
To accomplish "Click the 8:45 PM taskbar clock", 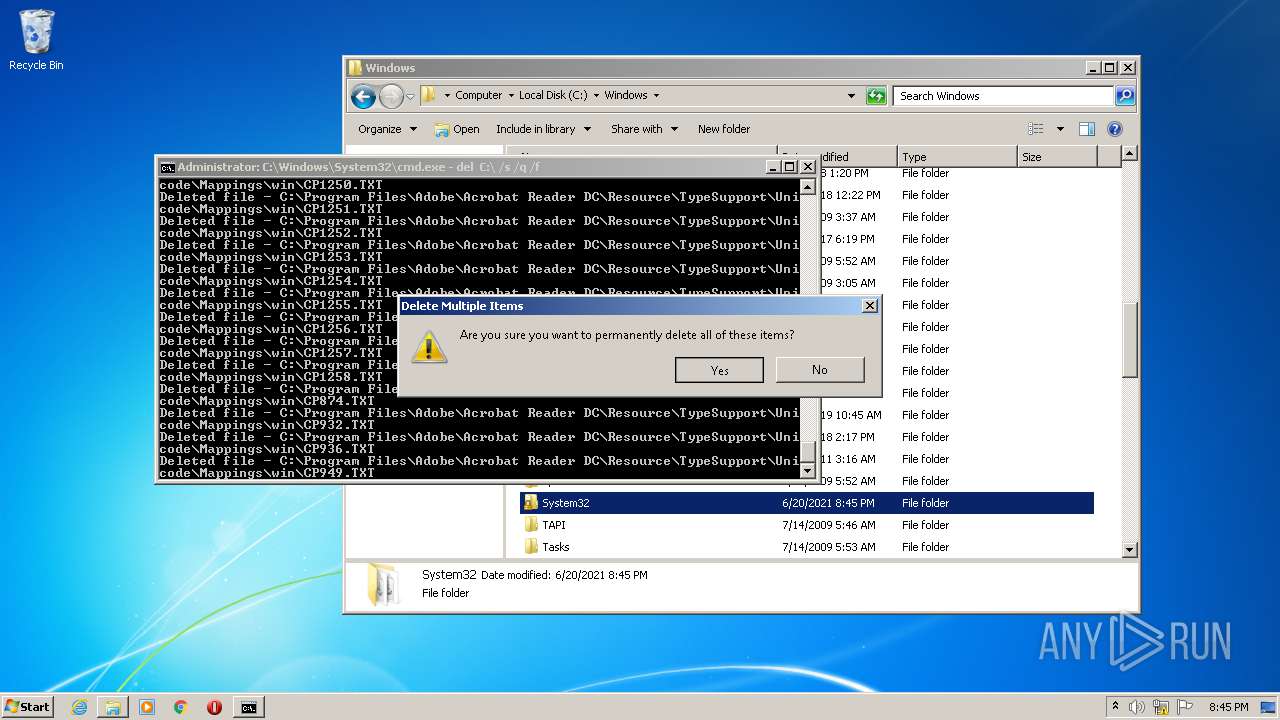I will 1228,707.
